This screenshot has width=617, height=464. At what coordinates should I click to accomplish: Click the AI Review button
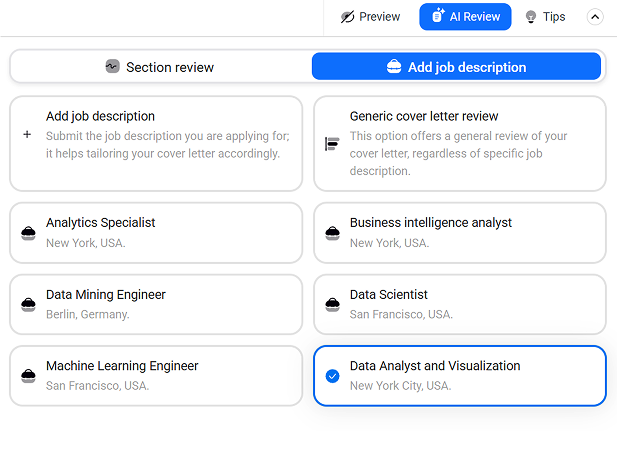click(465, 17)
